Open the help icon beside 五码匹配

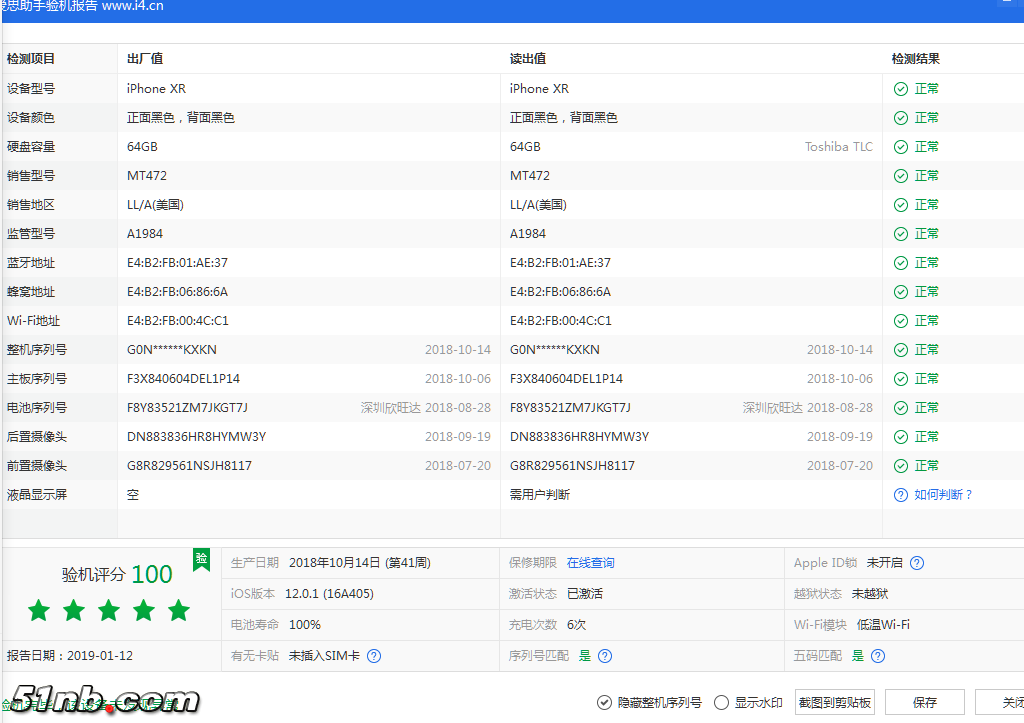pos(877,656)
